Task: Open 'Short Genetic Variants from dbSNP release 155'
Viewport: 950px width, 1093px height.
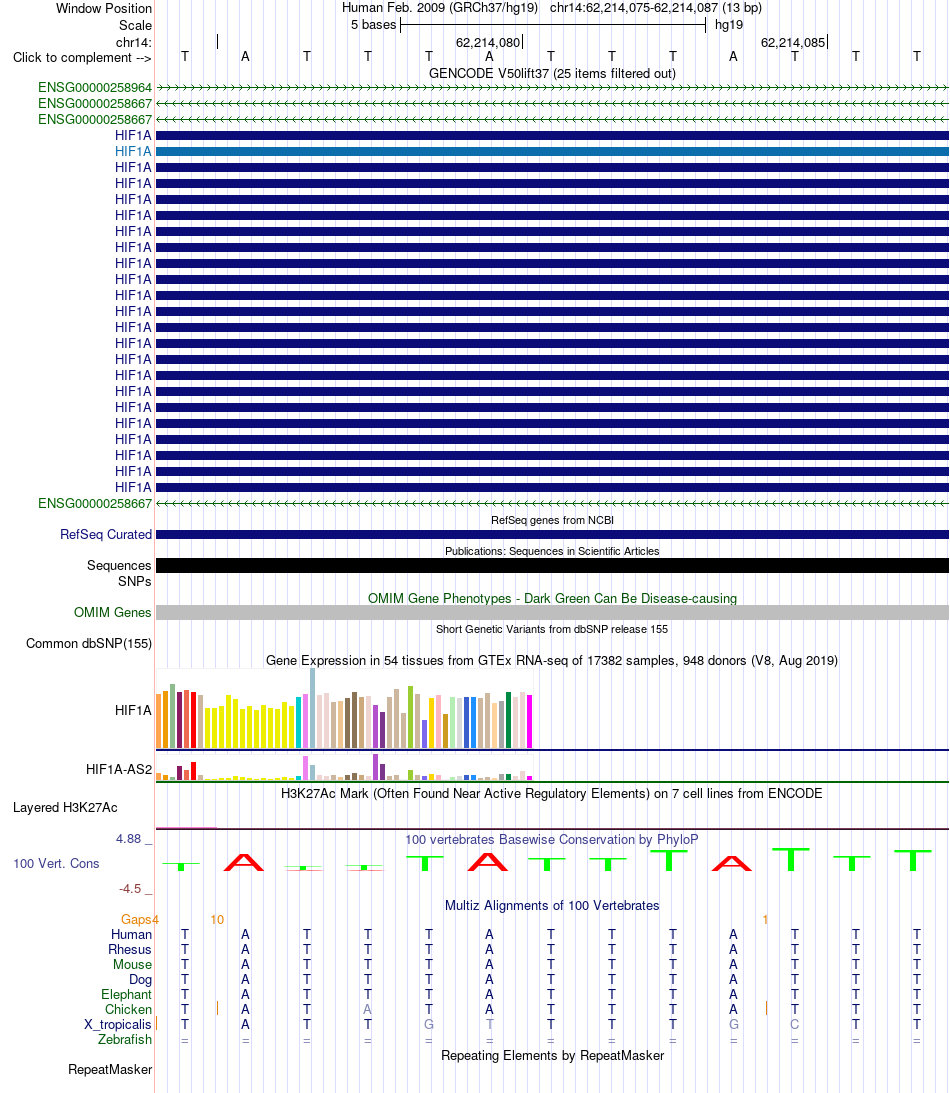Action: pos(552,629)
